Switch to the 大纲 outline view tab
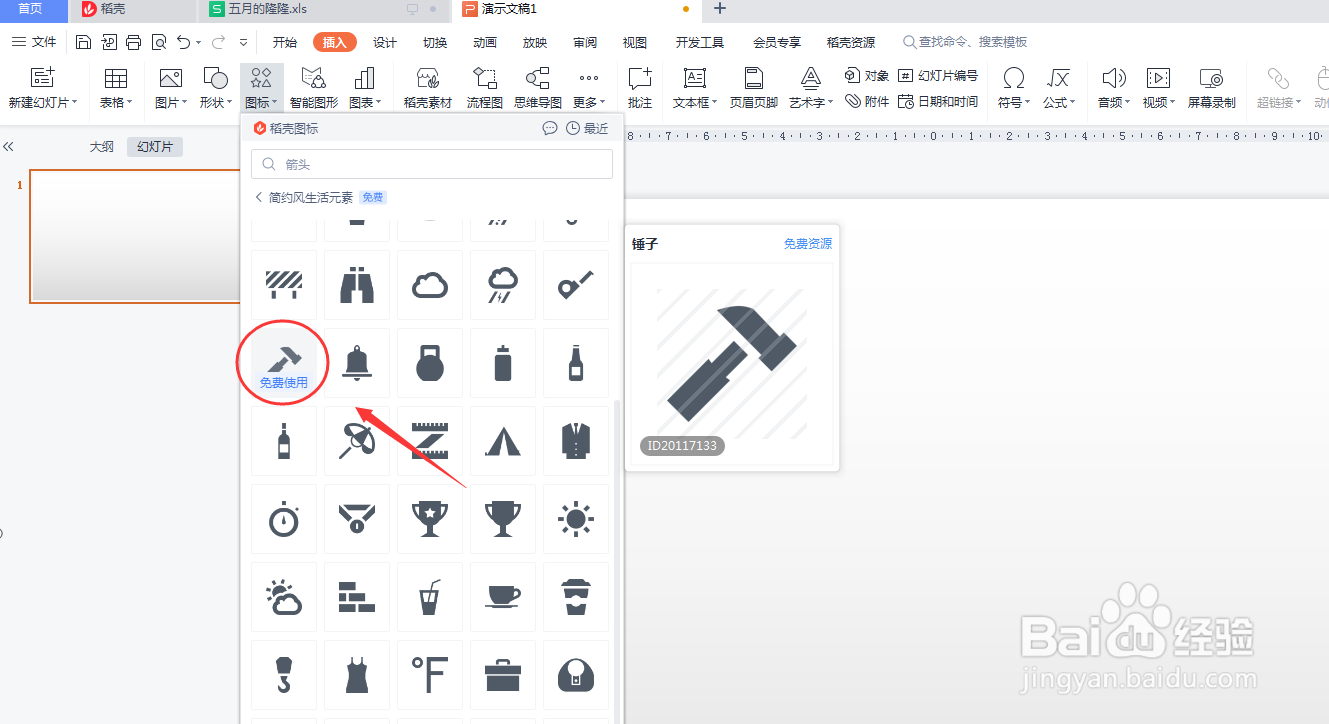 point(102,147)
